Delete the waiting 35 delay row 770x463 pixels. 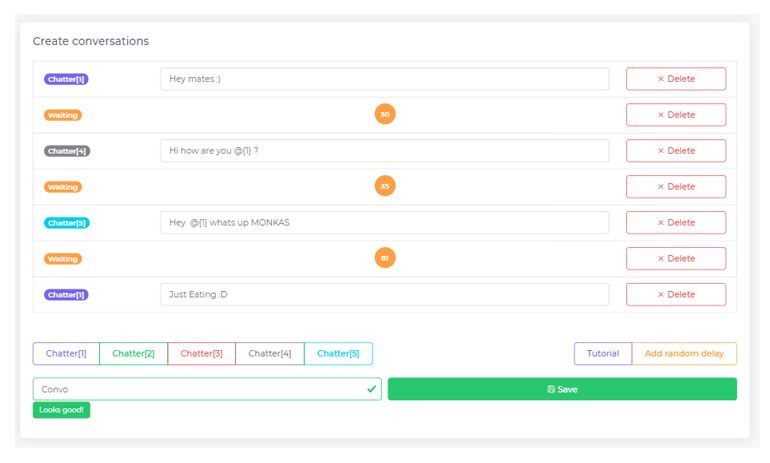point(676,187)
